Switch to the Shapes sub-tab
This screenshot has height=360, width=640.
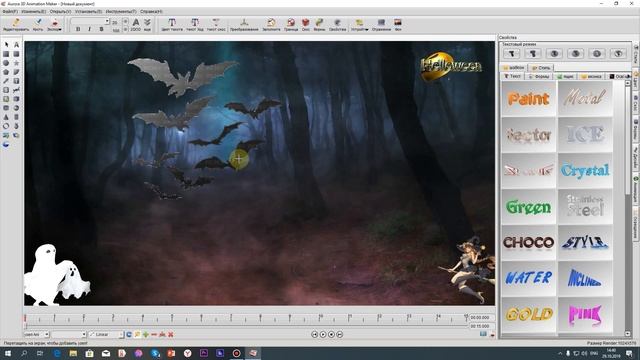[x=539, y=76]
